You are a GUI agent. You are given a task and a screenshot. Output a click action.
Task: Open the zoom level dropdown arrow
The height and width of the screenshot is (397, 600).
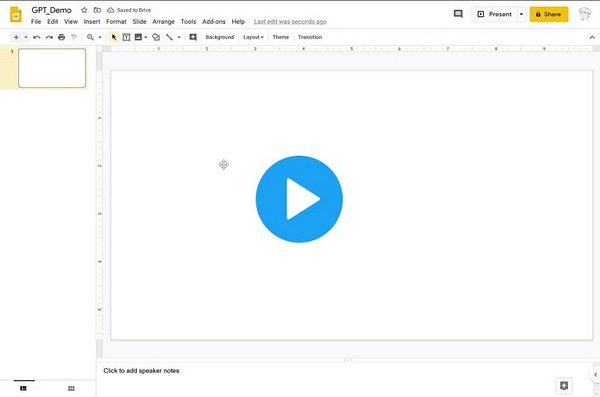tap(100, 37)
